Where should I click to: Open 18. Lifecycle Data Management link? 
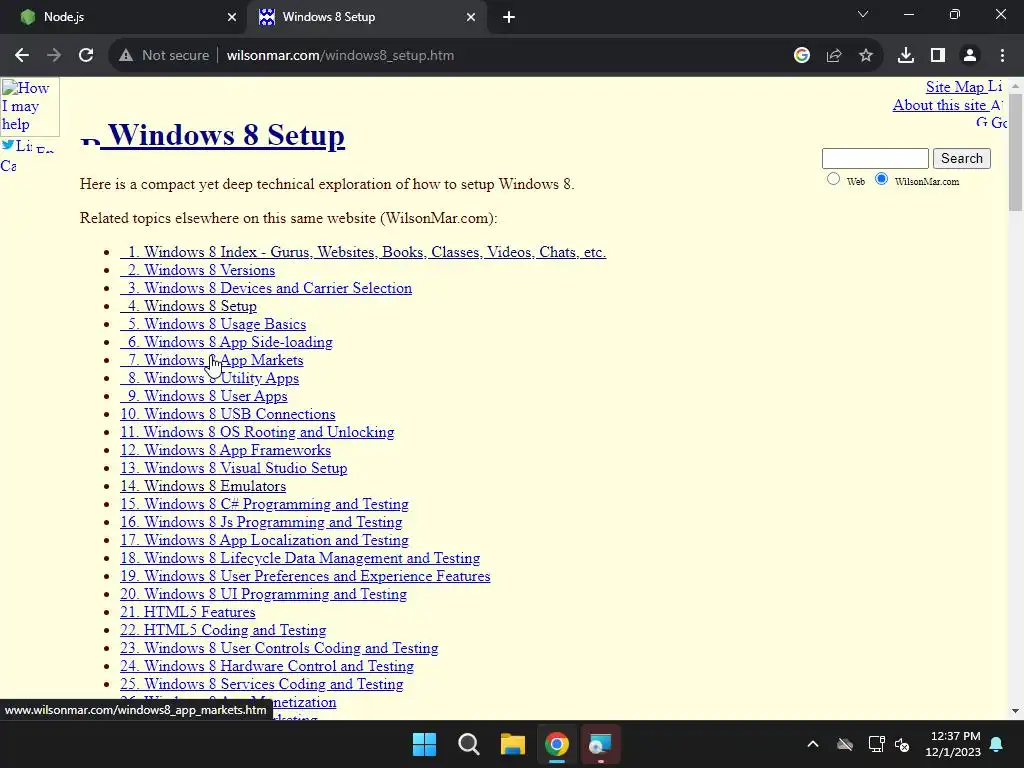(x=300, y=558)
